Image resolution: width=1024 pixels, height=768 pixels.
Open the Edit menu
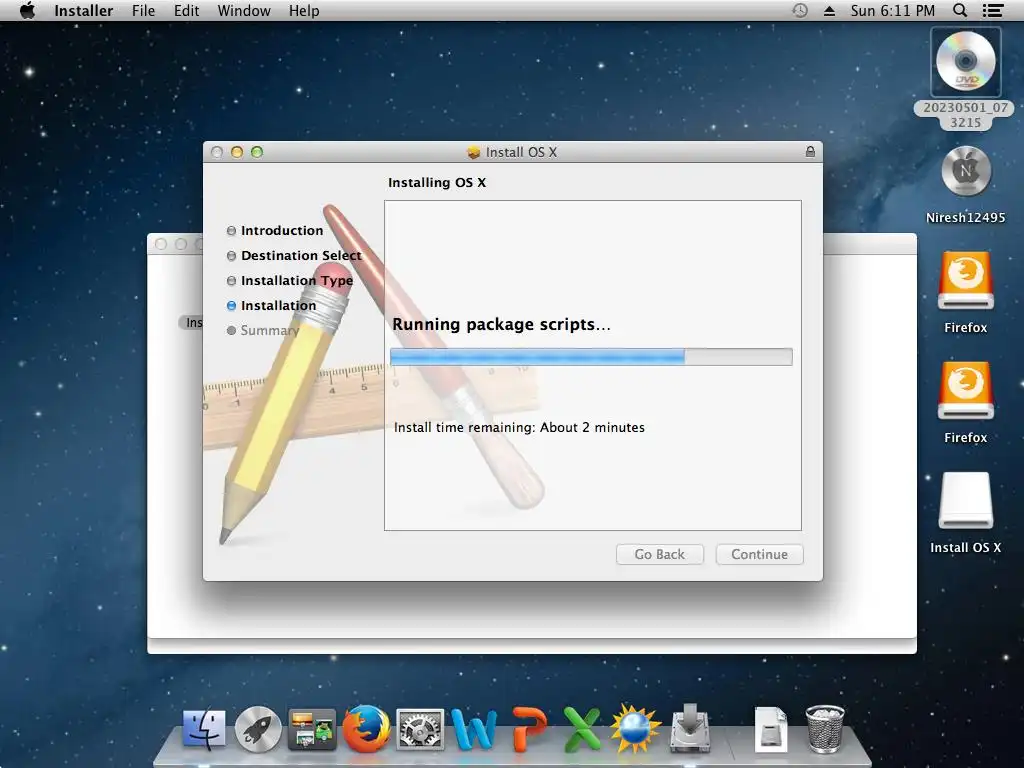point(186,10)
